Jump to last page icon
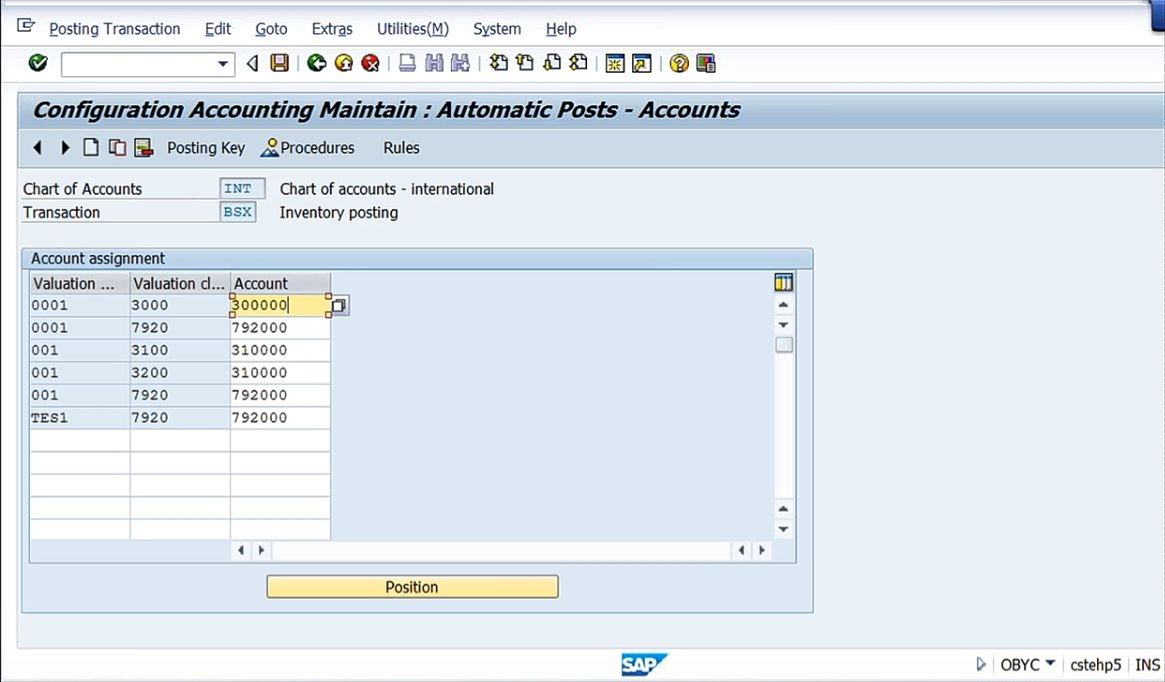1165x682 pixels. (578, 63)
